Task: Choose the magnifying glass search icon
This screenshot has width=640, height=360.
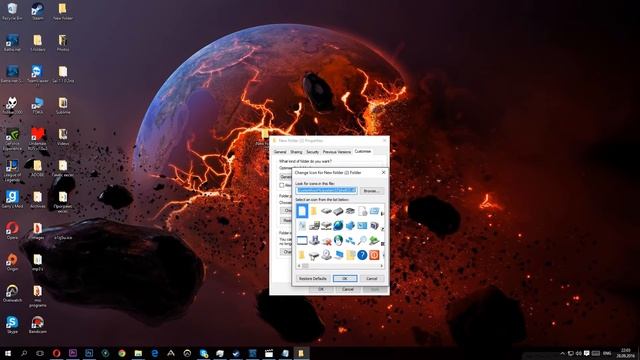Action: (x=362, y=240)
